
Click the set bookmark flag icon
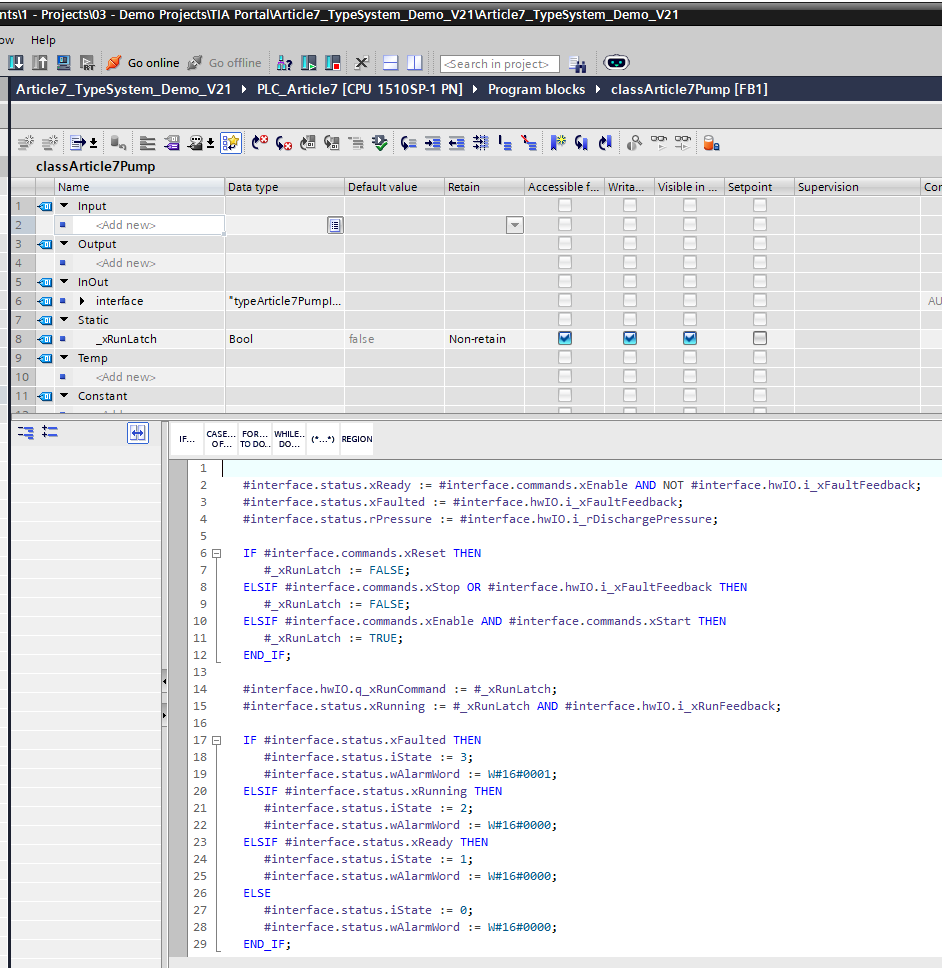tap(558, 143)
